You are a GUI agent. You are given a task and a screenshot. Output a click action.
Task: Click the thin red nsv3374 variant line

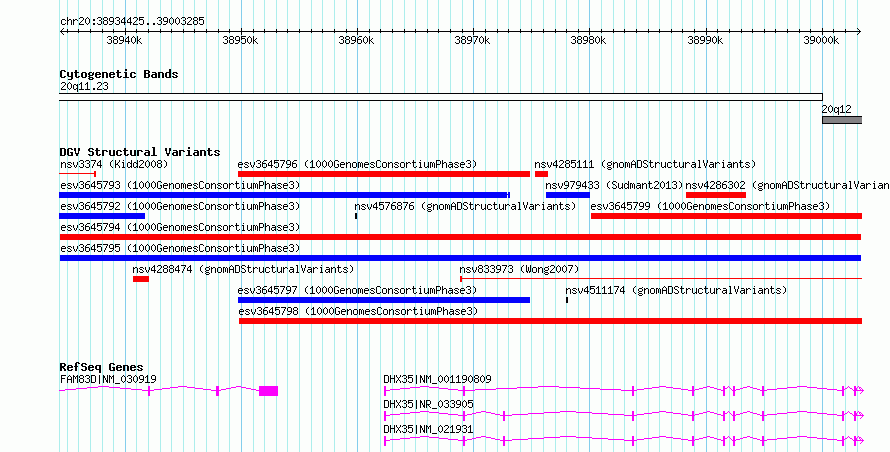coord(78,174)
